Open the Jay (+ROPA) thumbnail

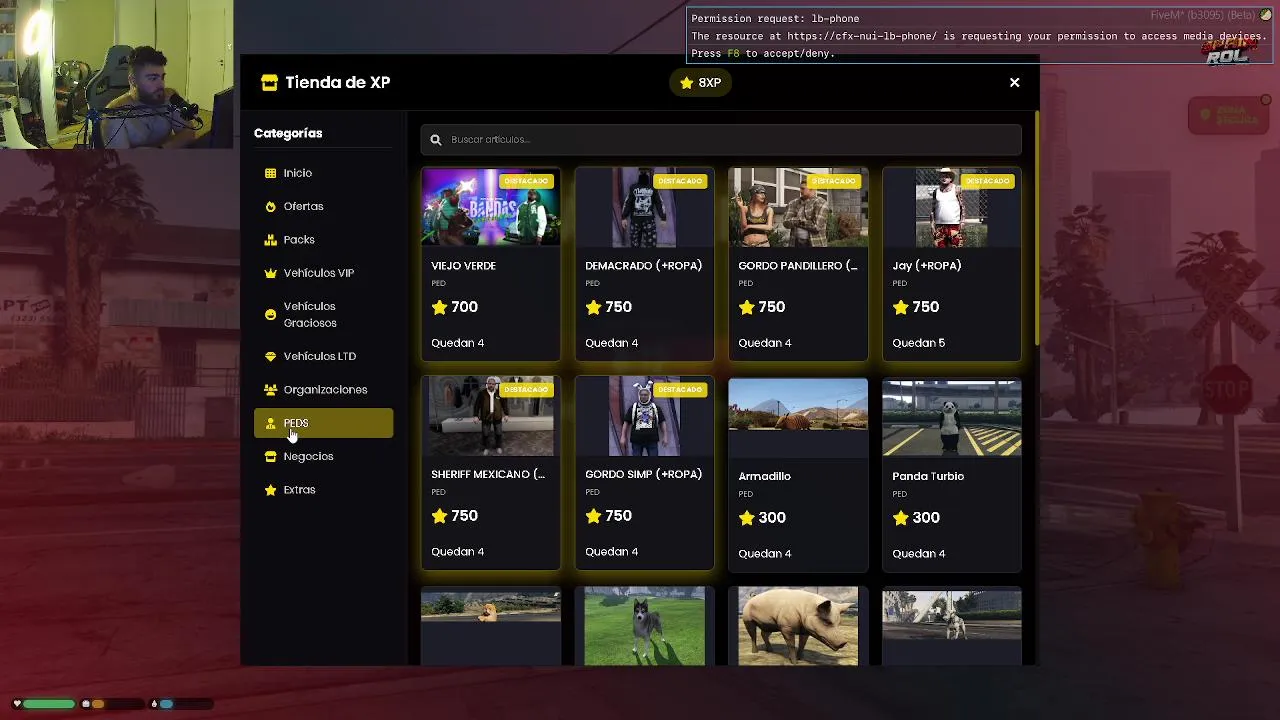pyautogui.click(x=952, y=207)
